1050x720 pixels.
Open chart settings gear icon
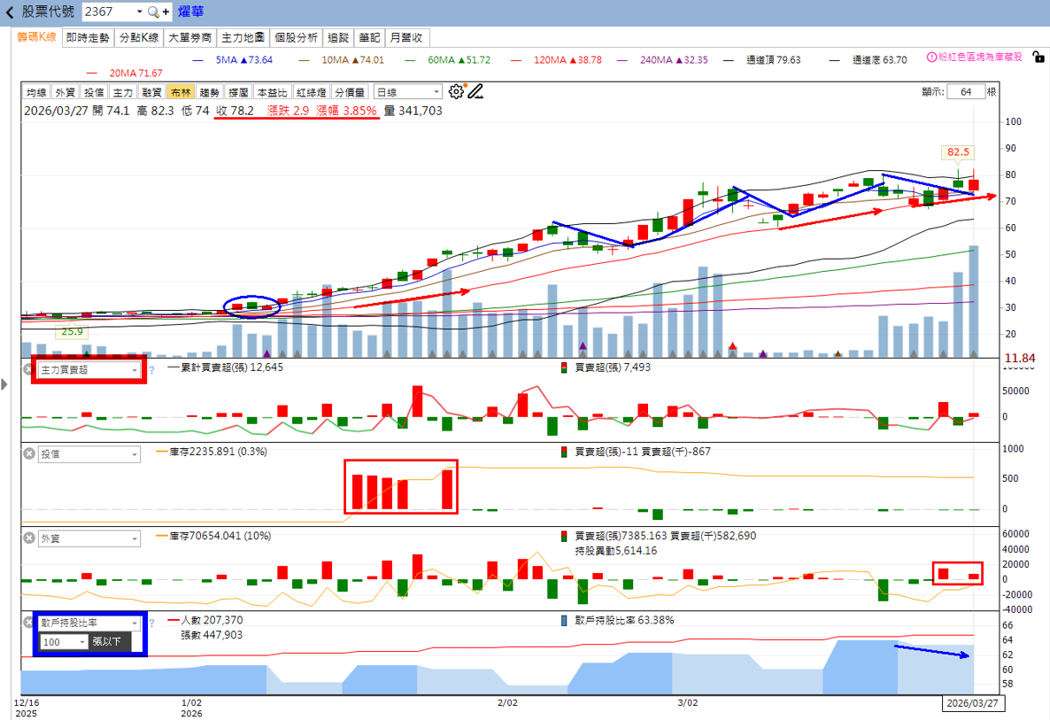456,92
